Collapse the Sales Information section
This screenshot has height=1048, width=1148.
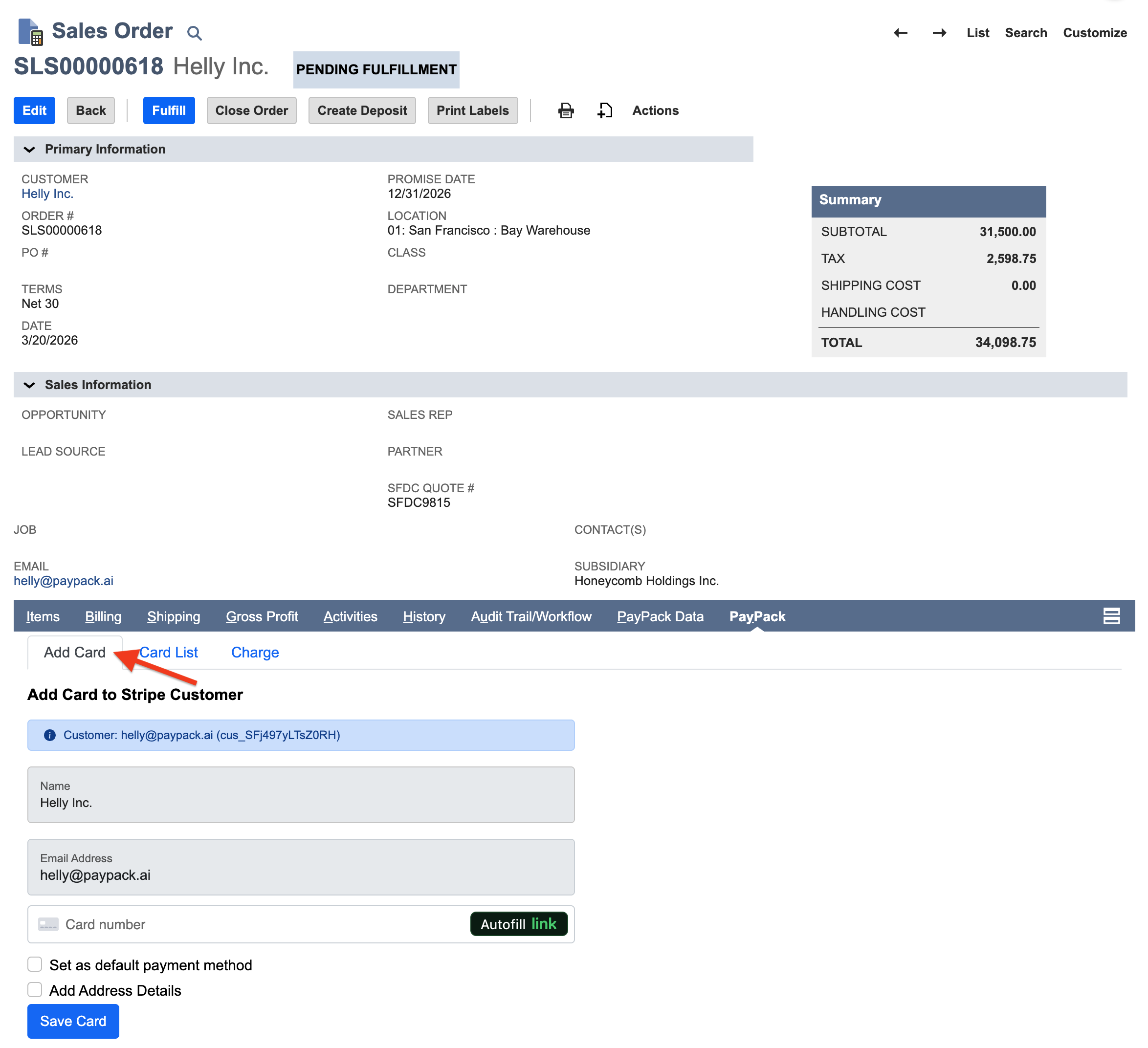pyautogui.click(x=30, y=385)
